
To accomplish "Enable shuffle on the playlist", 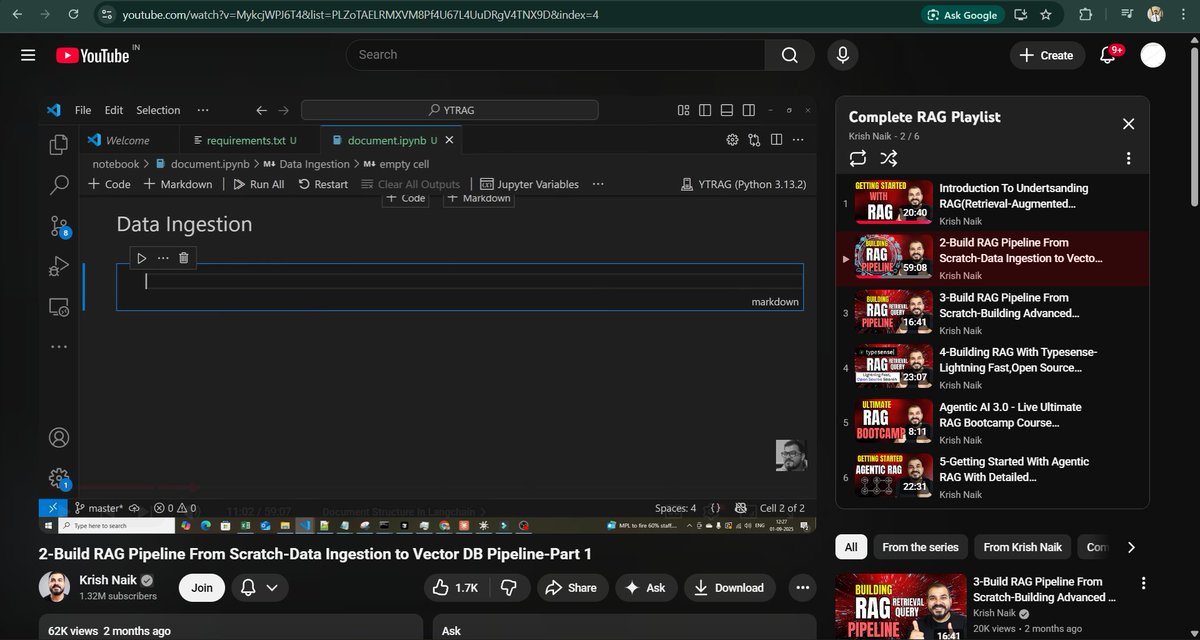I will coord(888,157).
